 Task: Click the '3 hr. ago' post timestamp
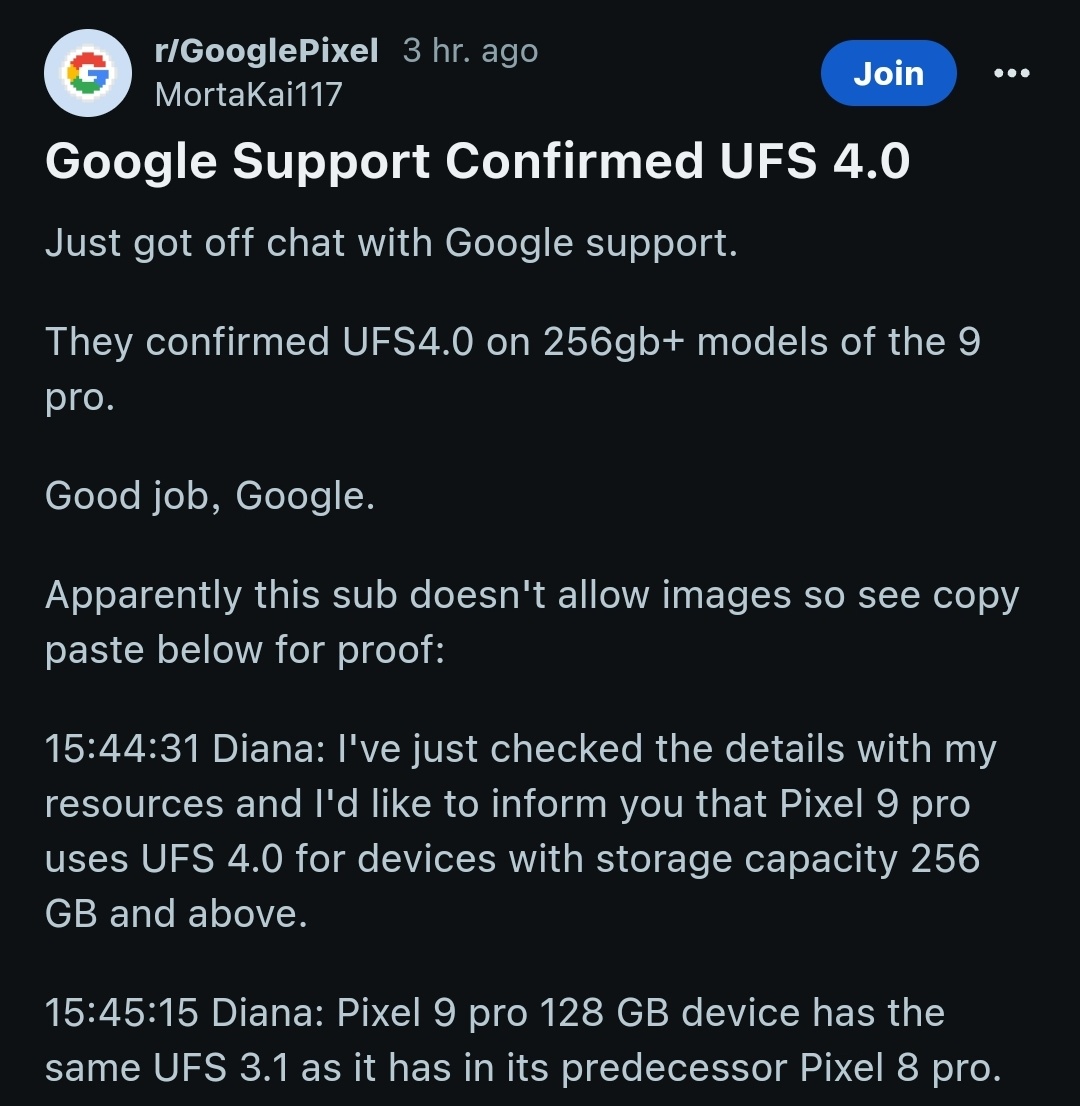coord(471,51)
